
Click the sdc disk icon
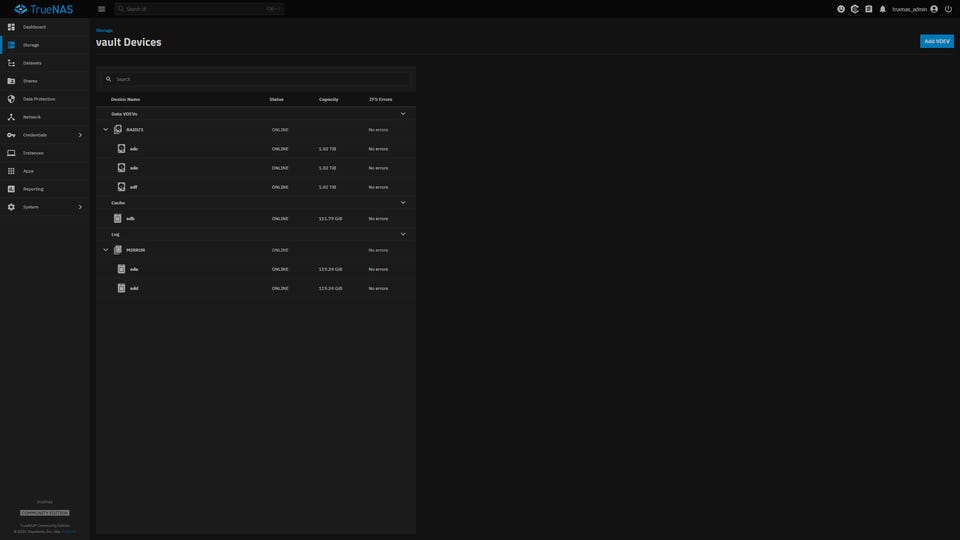121,149
